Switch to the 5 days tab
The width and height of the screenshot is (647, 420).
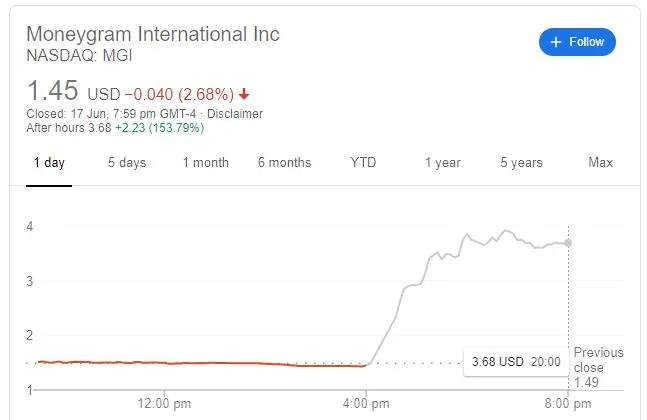[127, 162]
